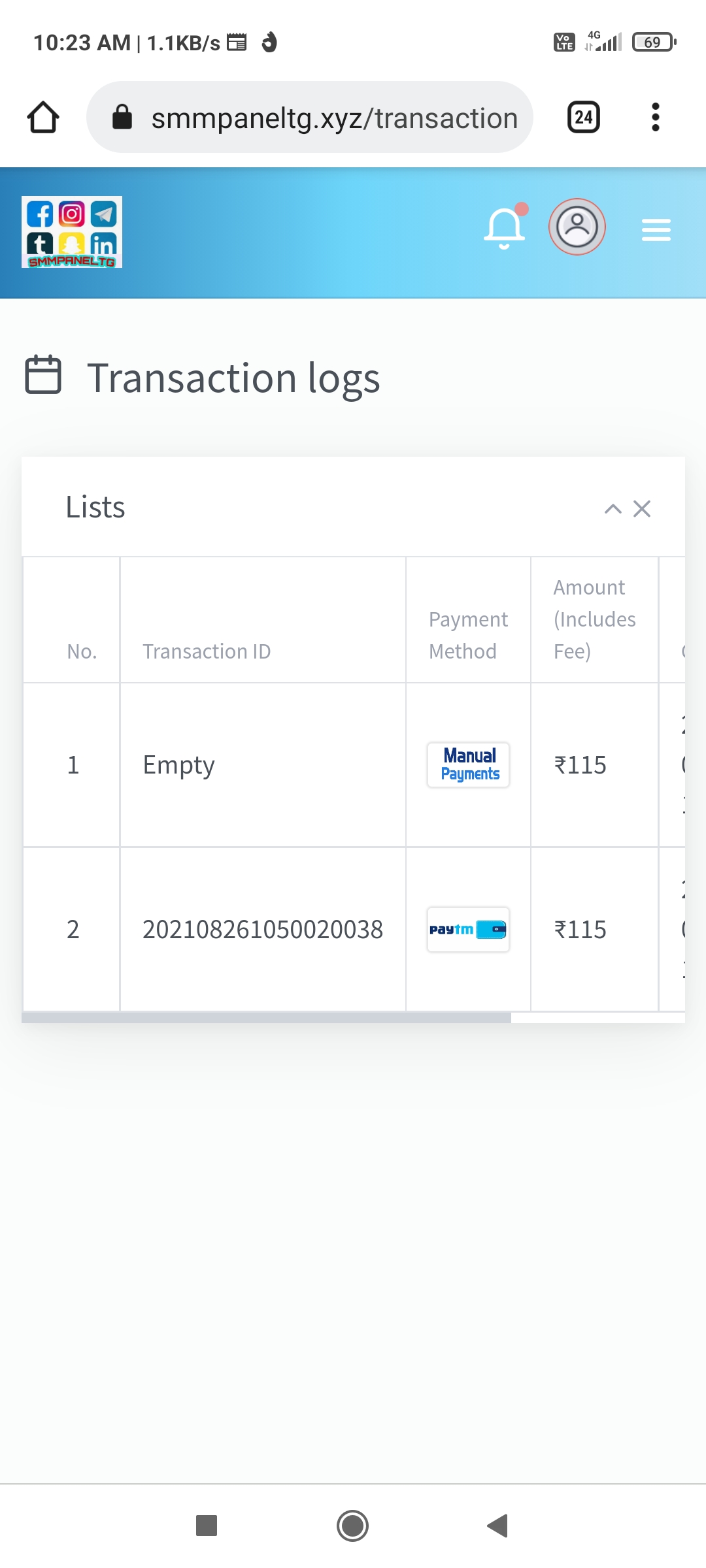The height and width of the screenshot is (1568, 706).
Task: Open the user profile avatar
Action: tap(577, 227)
